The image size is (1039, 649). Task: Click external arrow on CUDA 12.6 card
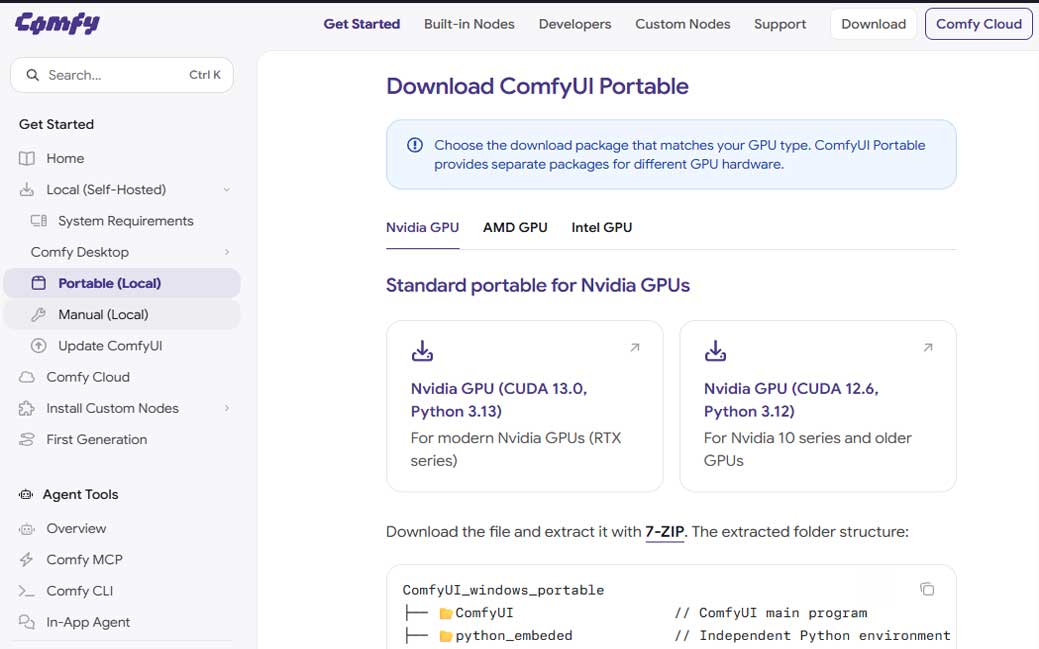tap(928, 347)
